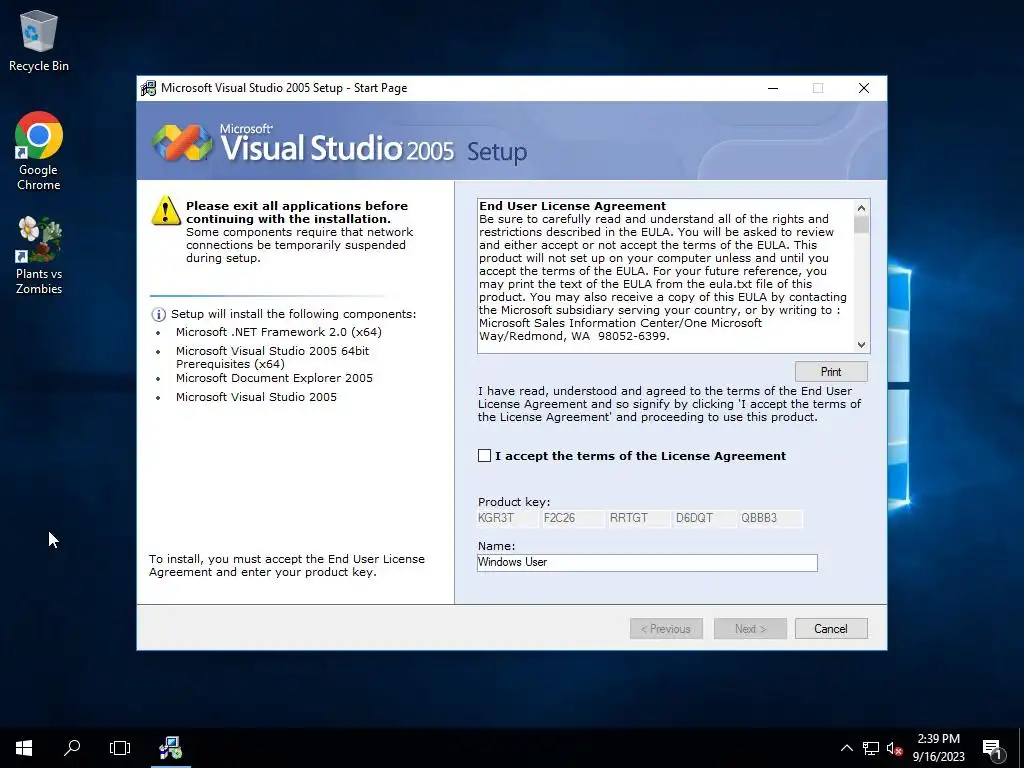Click the product key field D6DQT
The width and height of the screenshot is (1024, 768).
pos(705,519)
